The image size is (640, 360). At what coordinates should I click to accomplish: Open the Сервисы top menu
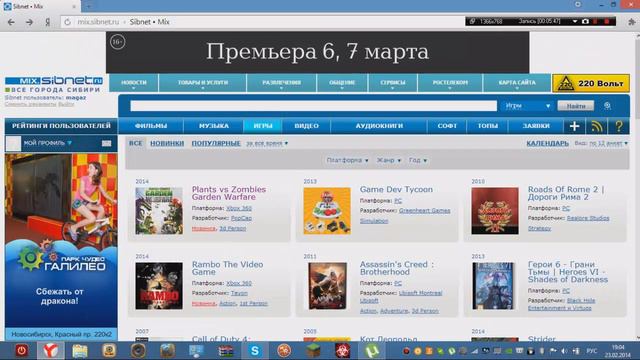393,83
